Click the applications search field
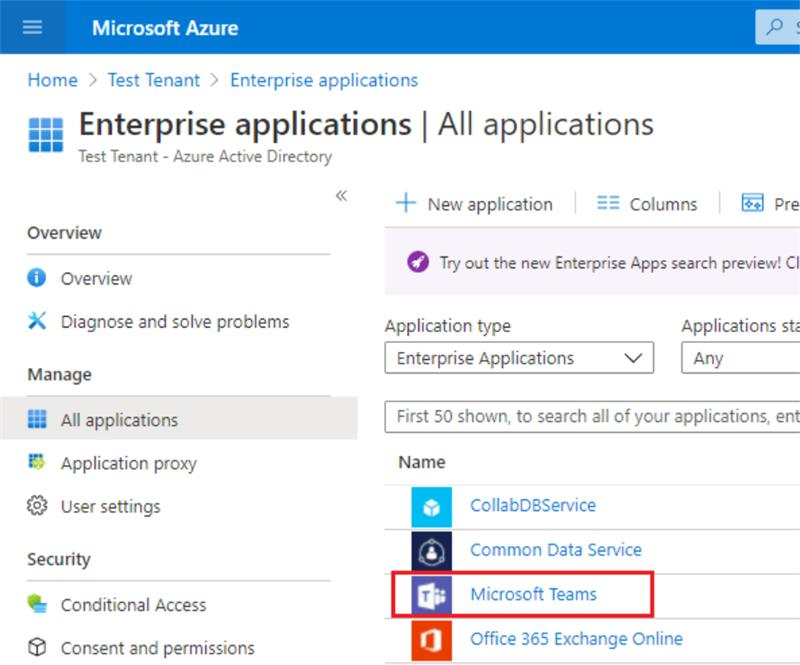800x665 pixels. tap(595, 417)
